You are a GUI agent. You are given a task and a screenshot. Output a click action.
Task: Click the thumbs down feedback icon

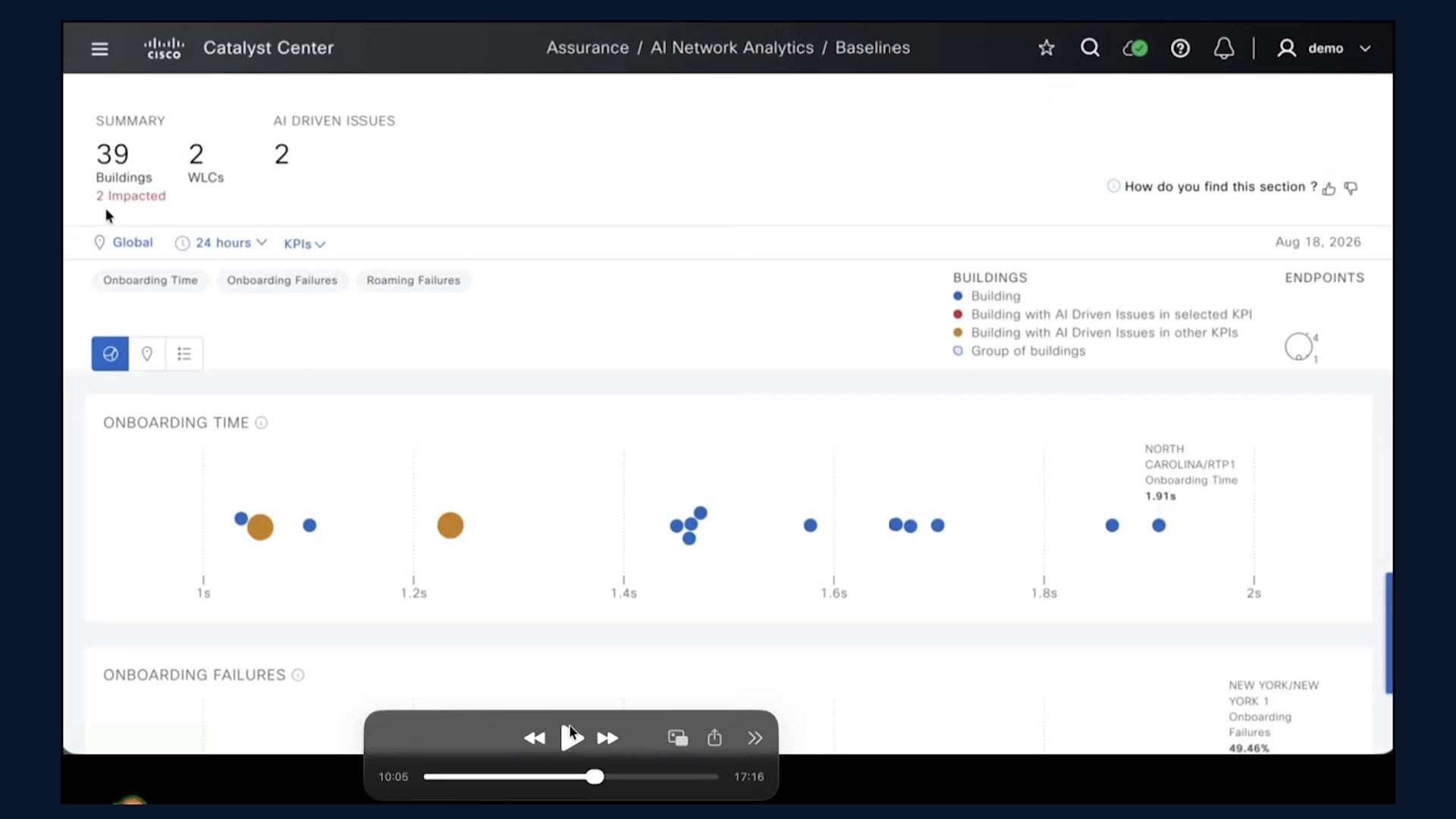click(x=1351, y=188)
